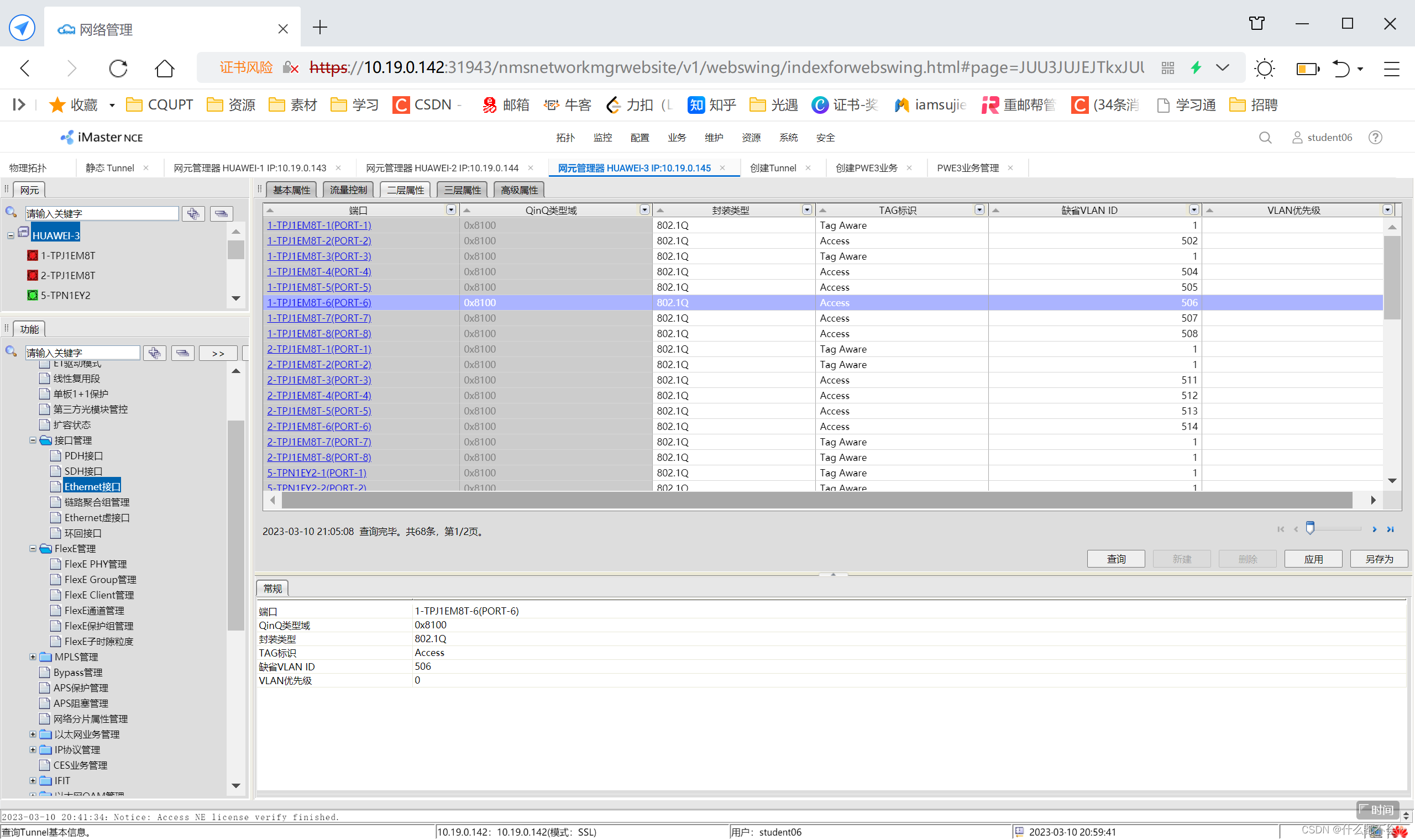Screen dimensions: 1415x840
Task: Go to next page arrow icon
Action: (1374, 530)
